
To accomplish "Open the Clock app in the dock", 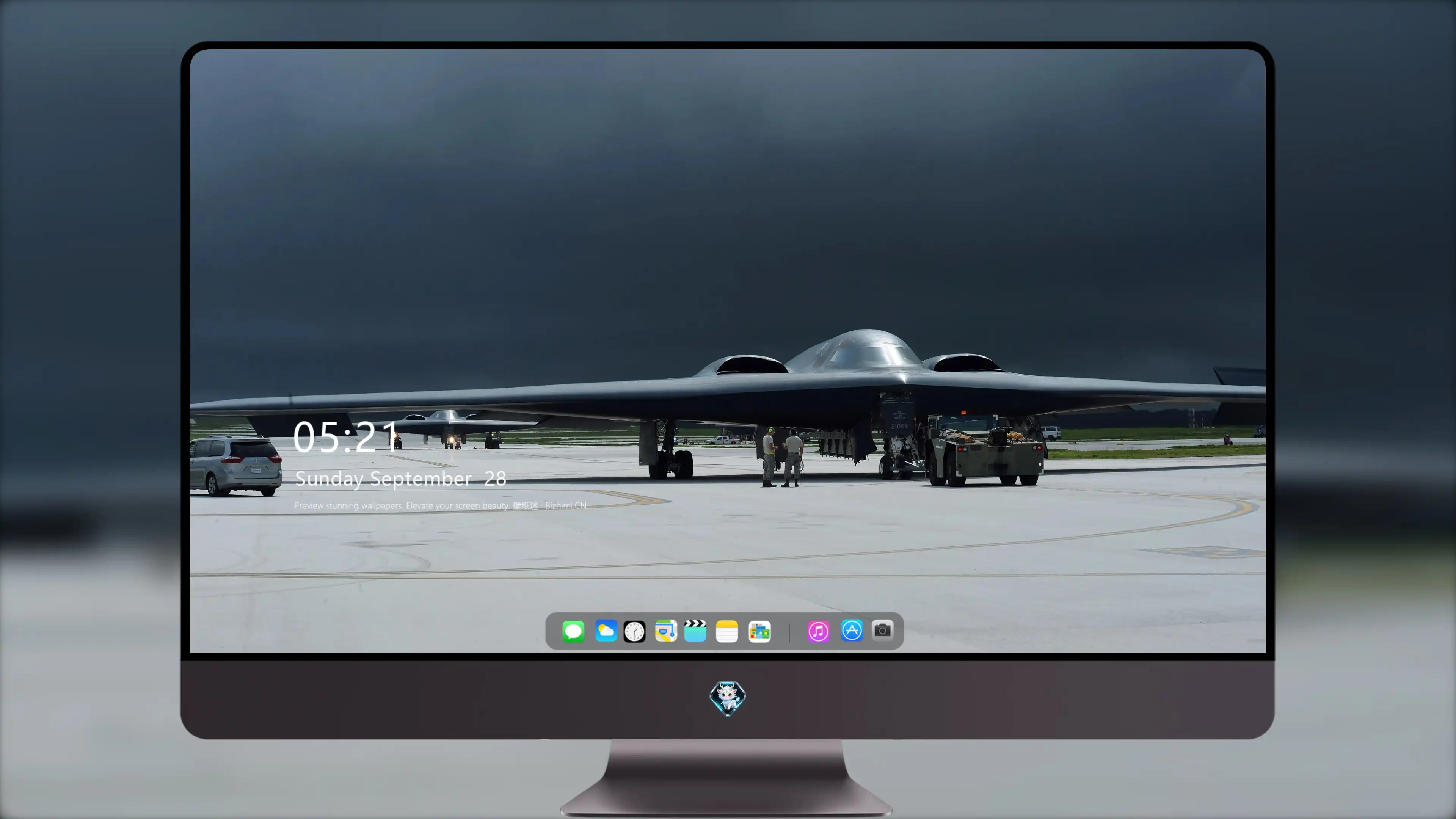I will coord(634,631).
